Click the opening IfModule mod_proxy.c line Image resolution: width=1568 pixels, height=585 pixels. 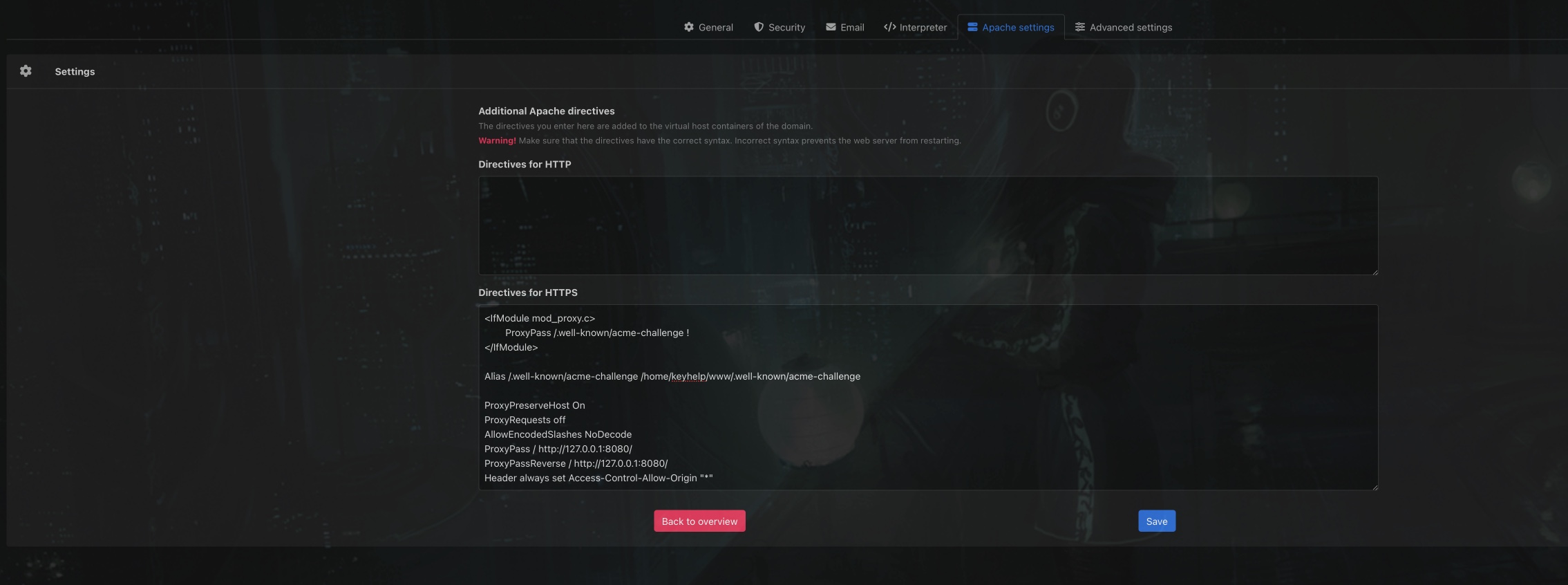pos(539,318)
